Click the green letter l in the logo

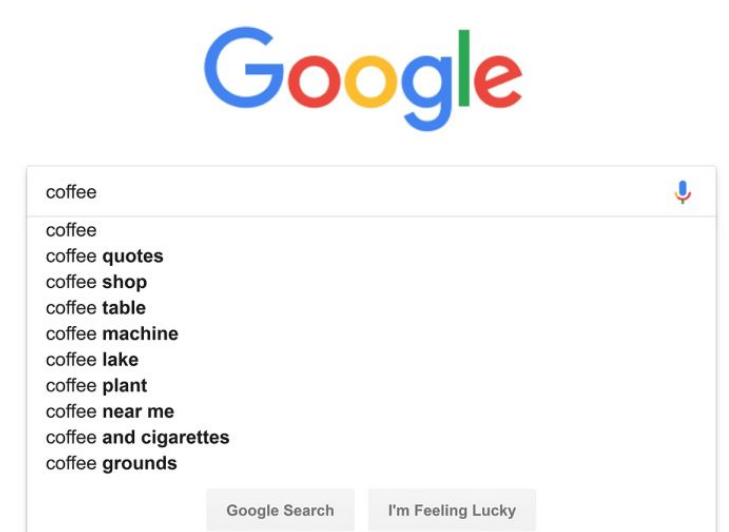[464, 68]
